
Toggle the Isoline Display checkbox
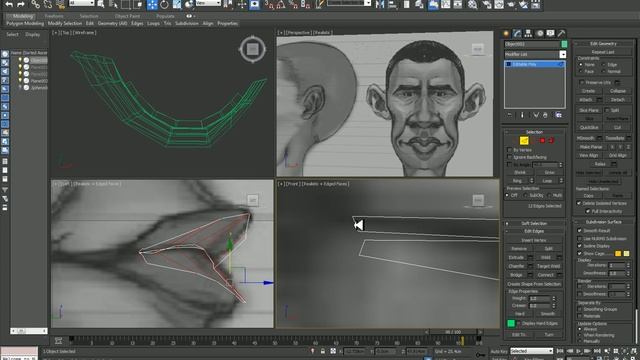point(580,246)
